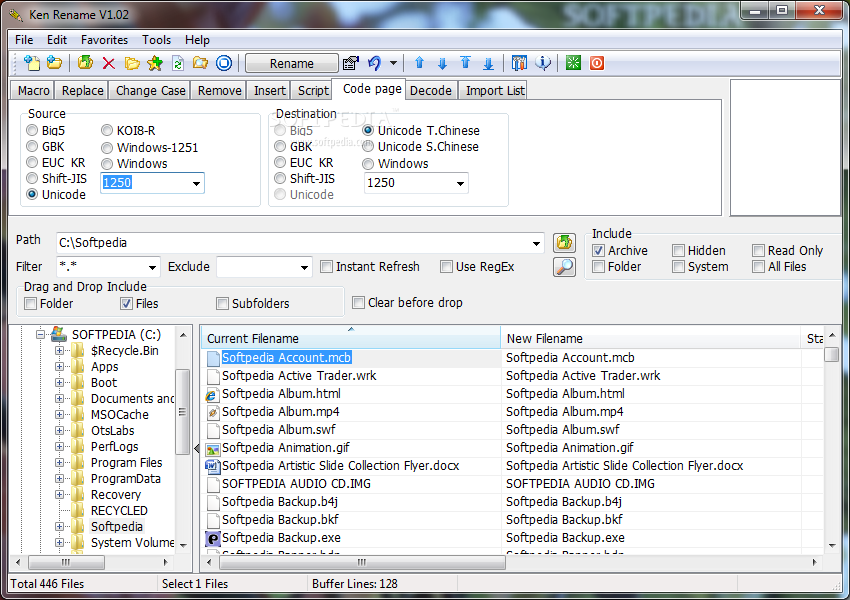The height and width of the screenshot is (600, 850).
Task: Enable the Instant Refresh checkbox
Action: point(326,267)
